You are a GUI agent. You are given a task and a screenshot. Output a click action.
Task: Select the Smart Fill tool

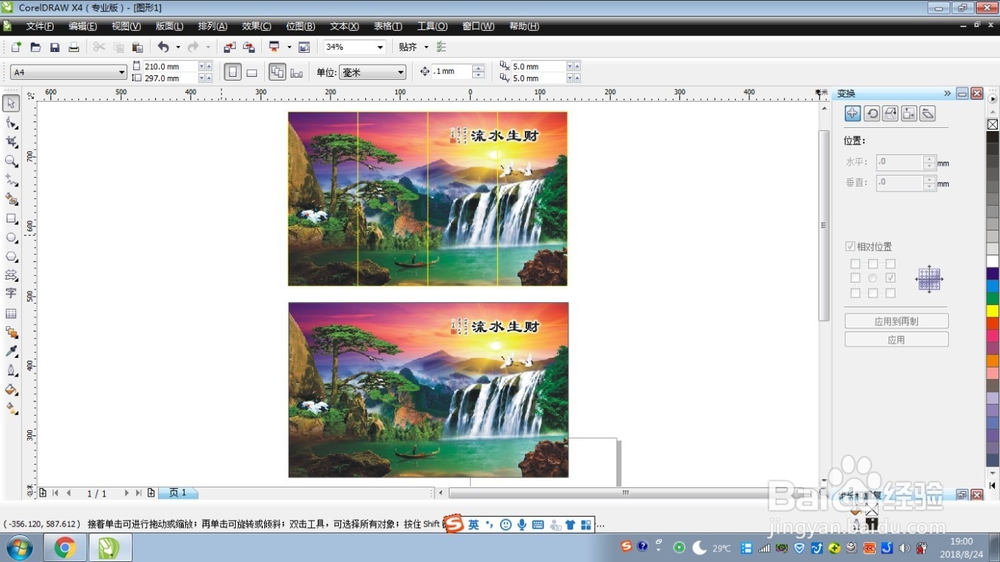click(x=11, y=199)
